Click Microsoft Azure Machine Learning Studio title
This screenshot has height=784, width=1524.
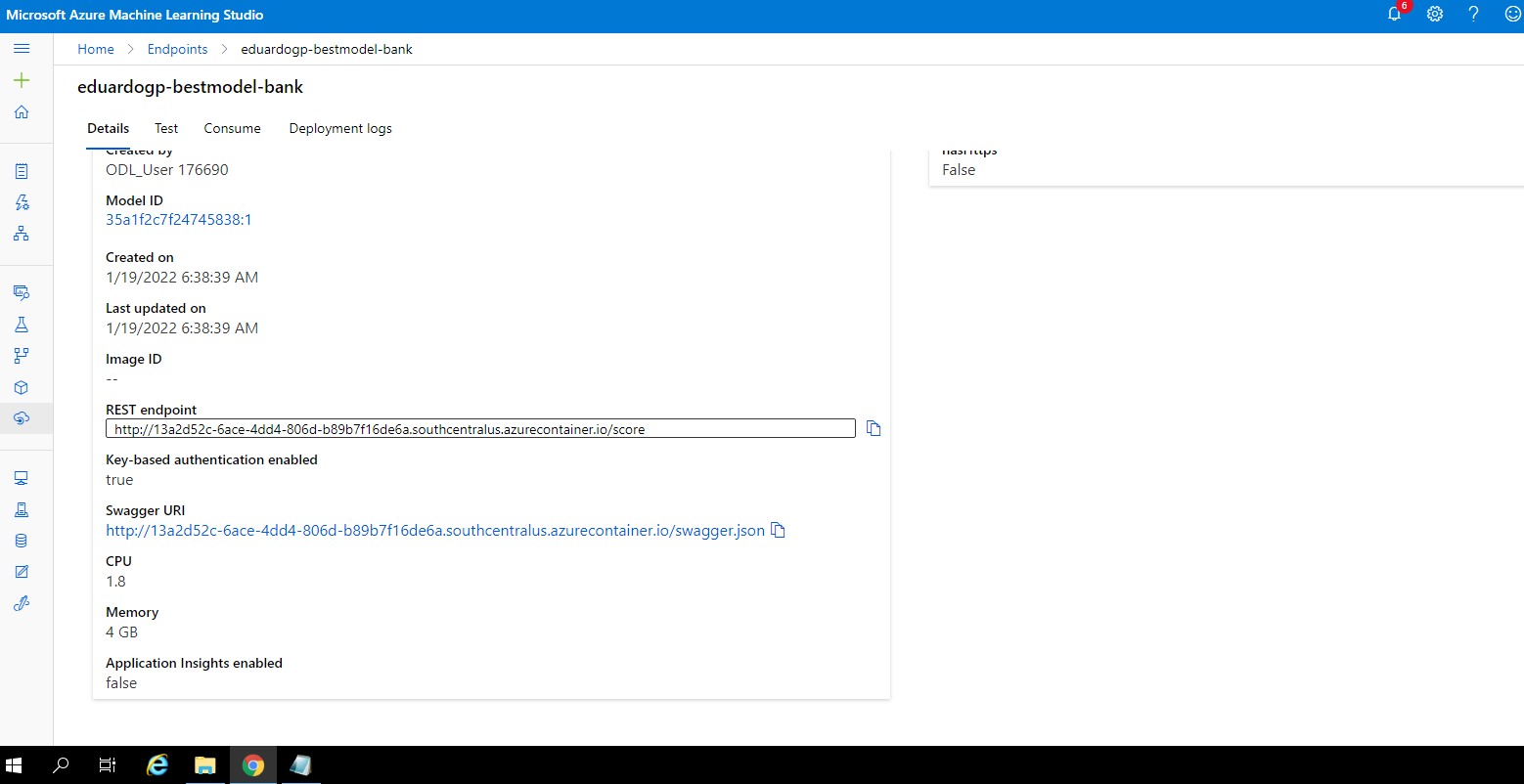(135, 15)
